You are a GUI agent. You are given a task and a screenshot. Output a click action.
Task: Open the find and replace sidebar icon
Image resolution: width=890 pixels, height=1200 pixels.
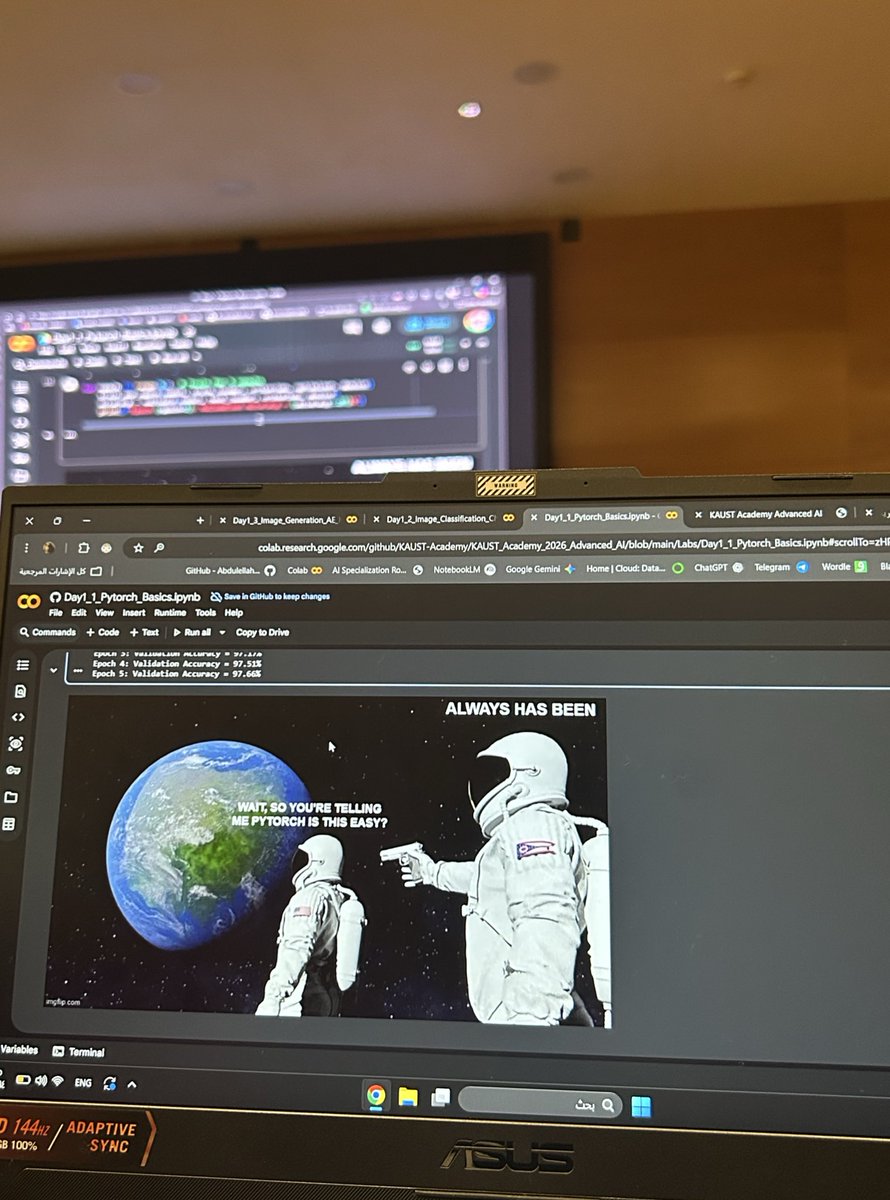coord(20,691)
